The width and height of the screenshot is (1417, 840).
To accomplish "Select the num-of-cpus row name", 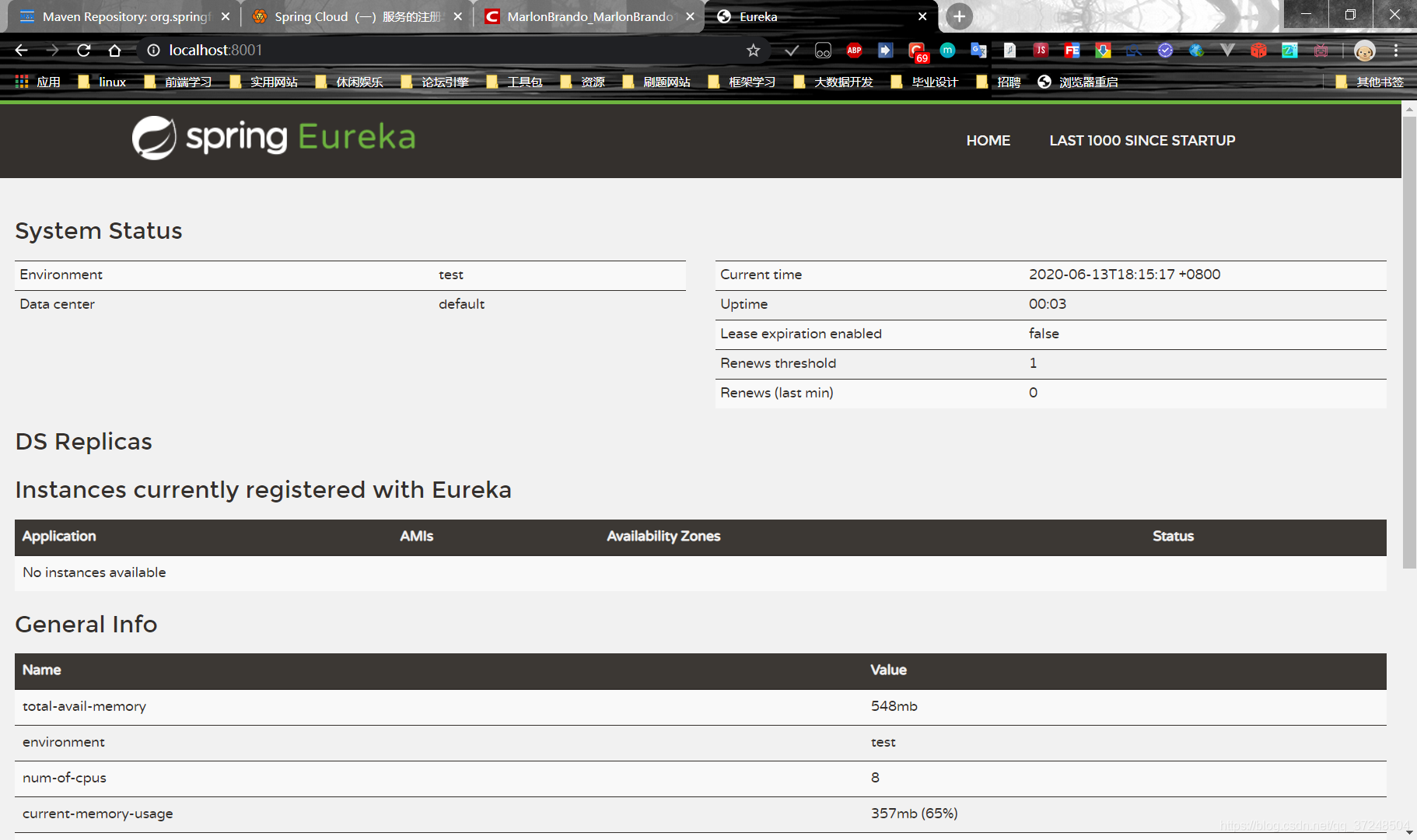I will click(x=65, y=778).
